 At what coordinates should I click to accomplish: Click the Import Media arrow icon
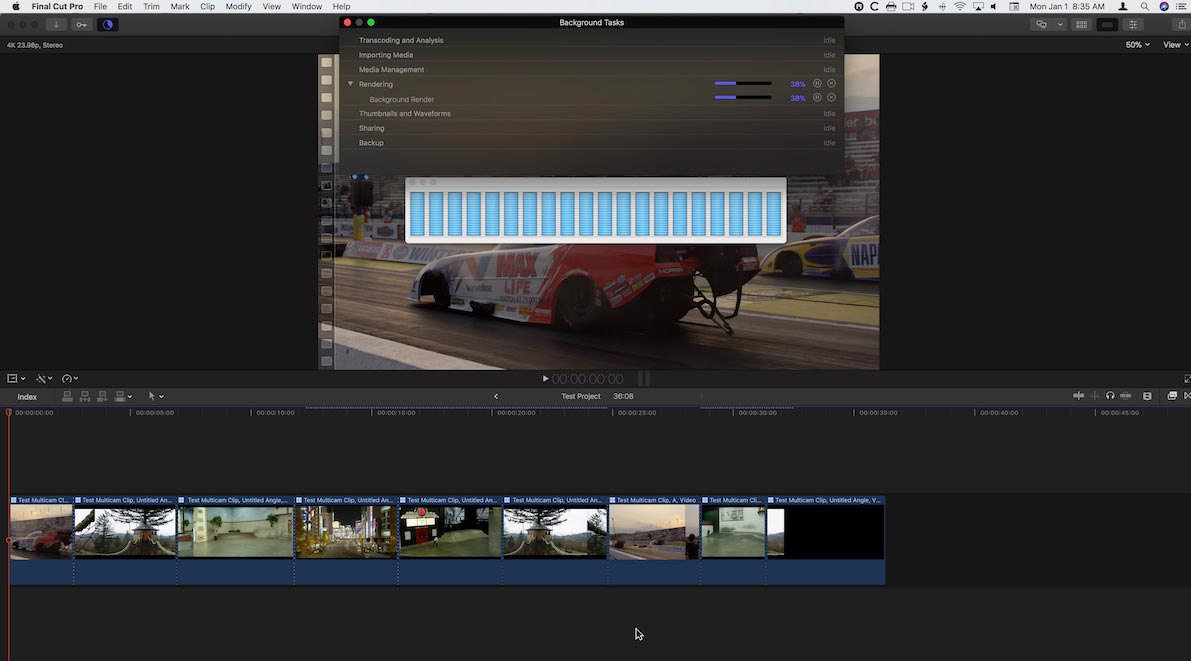[x=56, y=24]
